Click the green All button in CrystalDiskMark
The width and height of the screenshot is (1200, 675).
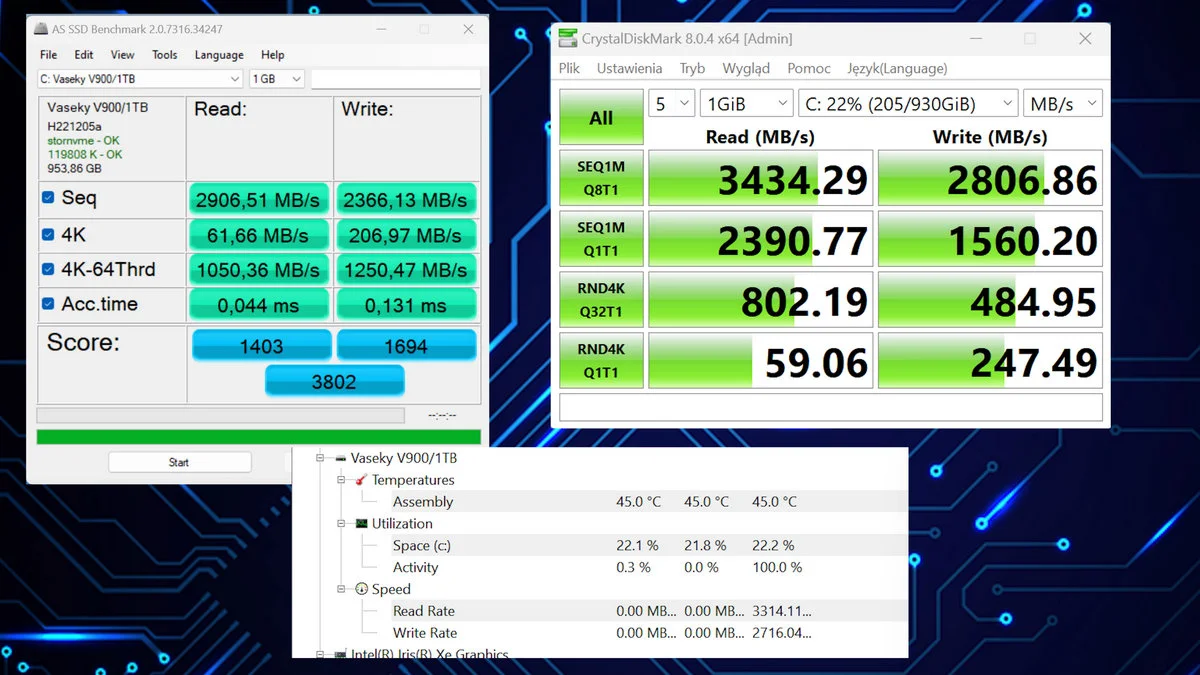[x=601, y=118]
